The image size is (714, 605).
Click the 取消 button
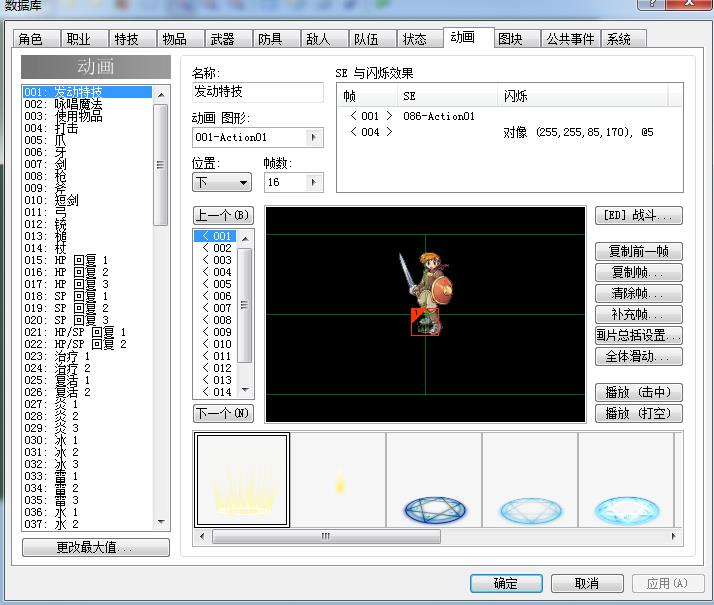point(587,583)
